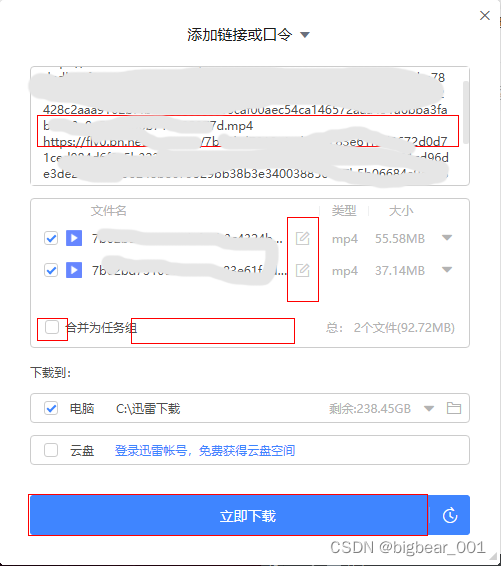The width and height of the screenshot is (501, 566).
Task: Click the link box vertical scrollbar
Action: pyautogui.click(x=466, y=112)
